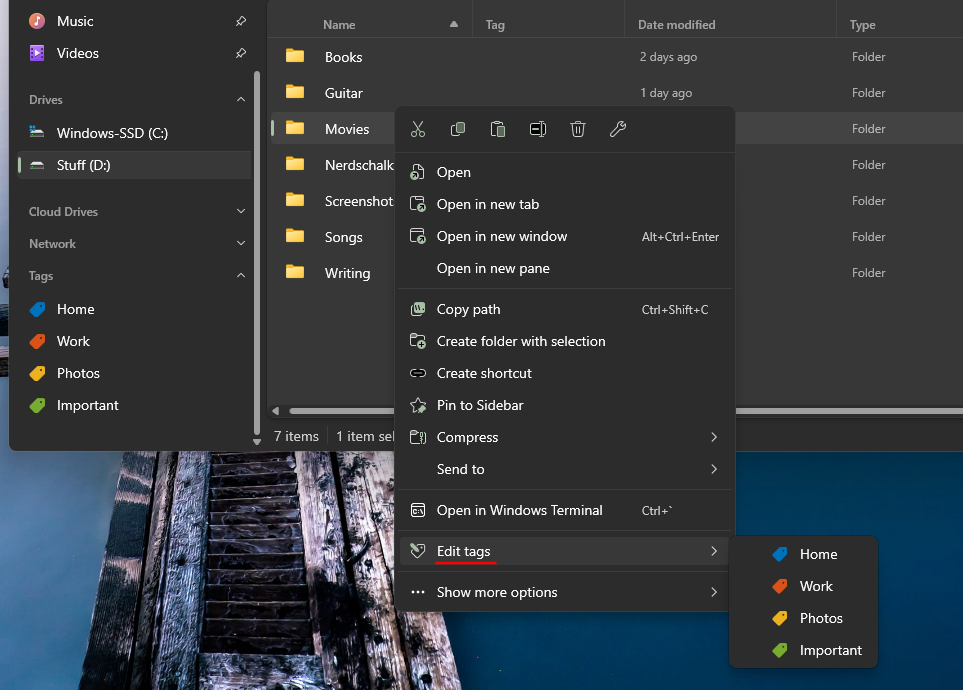Select Open in new tab
The image size is (963, 690).
[x=488, y=204]
